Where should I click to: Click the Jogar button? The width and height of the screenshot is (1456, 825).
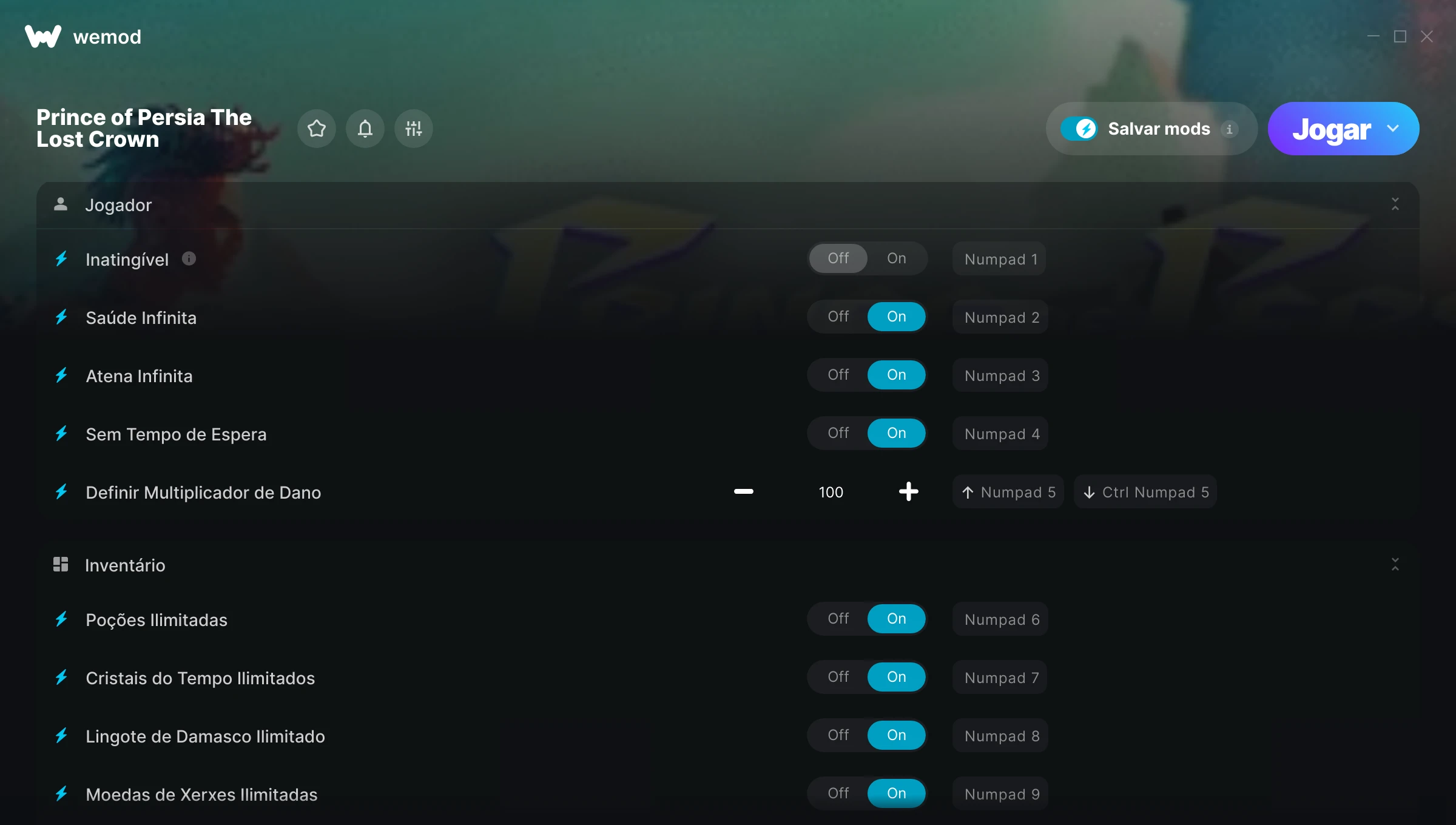pyautogui.click(x=1331, y=129)
